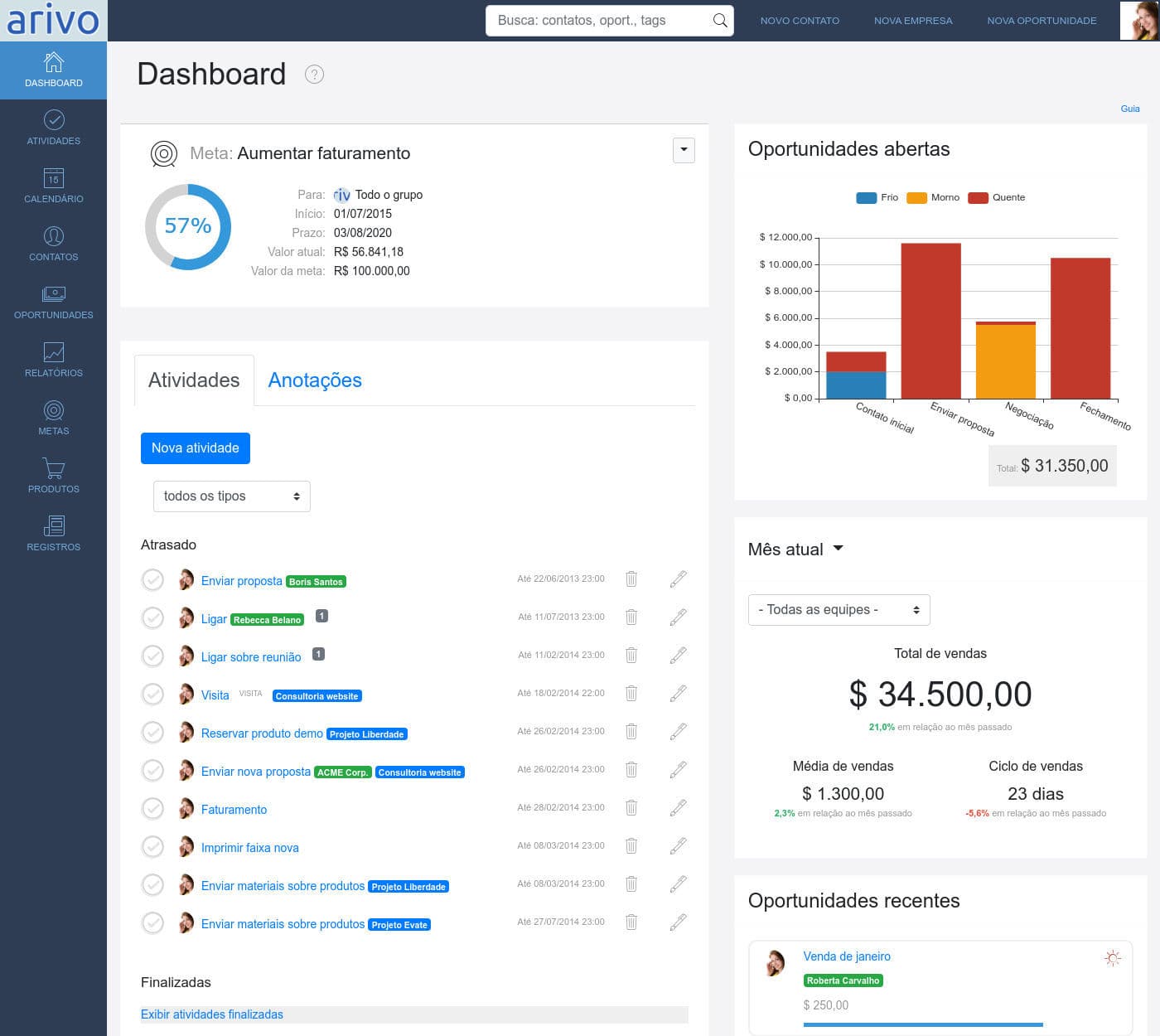The width and height of the screenshot is (1160, 1036).
Task: Edit the 'Visita' activity with pencil icon
Action: coord(678,694)
